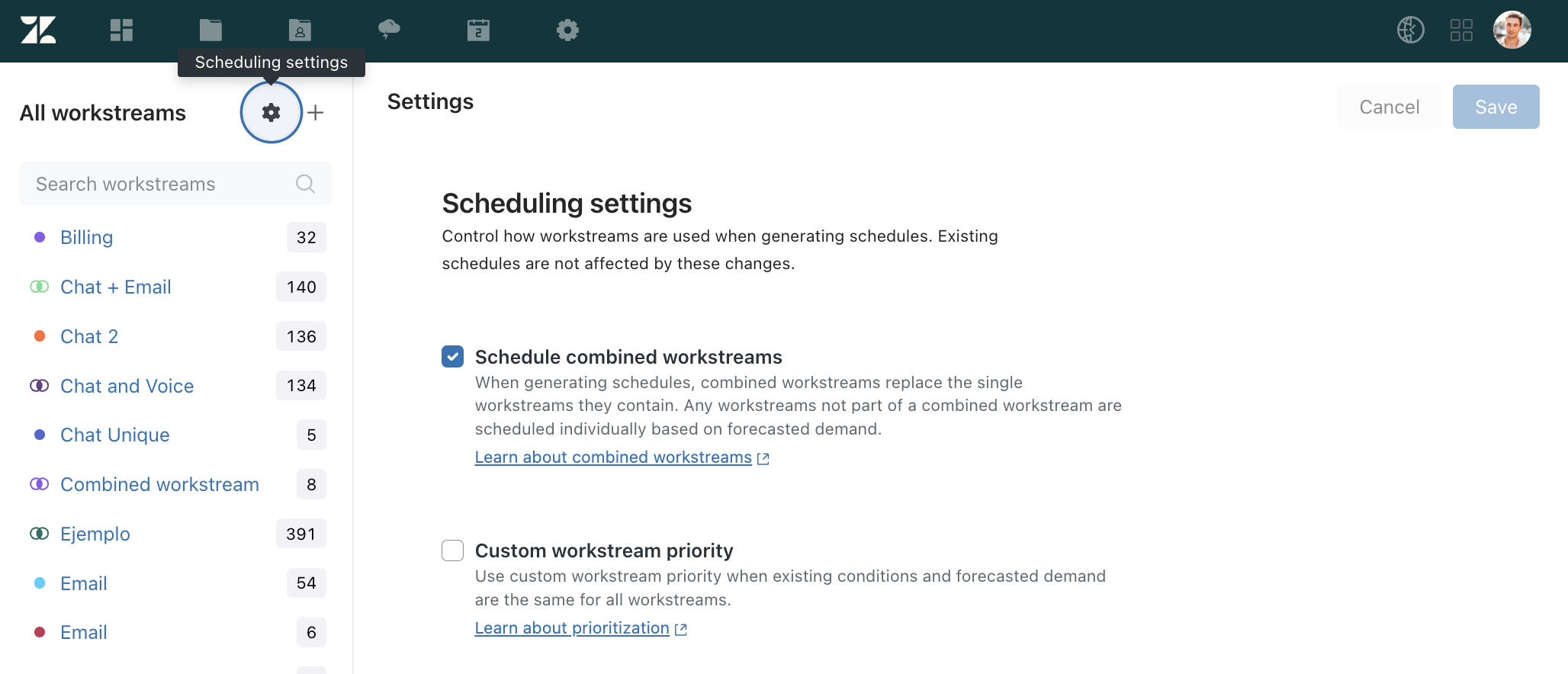Click the Save button
The width and height of the screenshot is (1568, 674).
[1496, 107]
